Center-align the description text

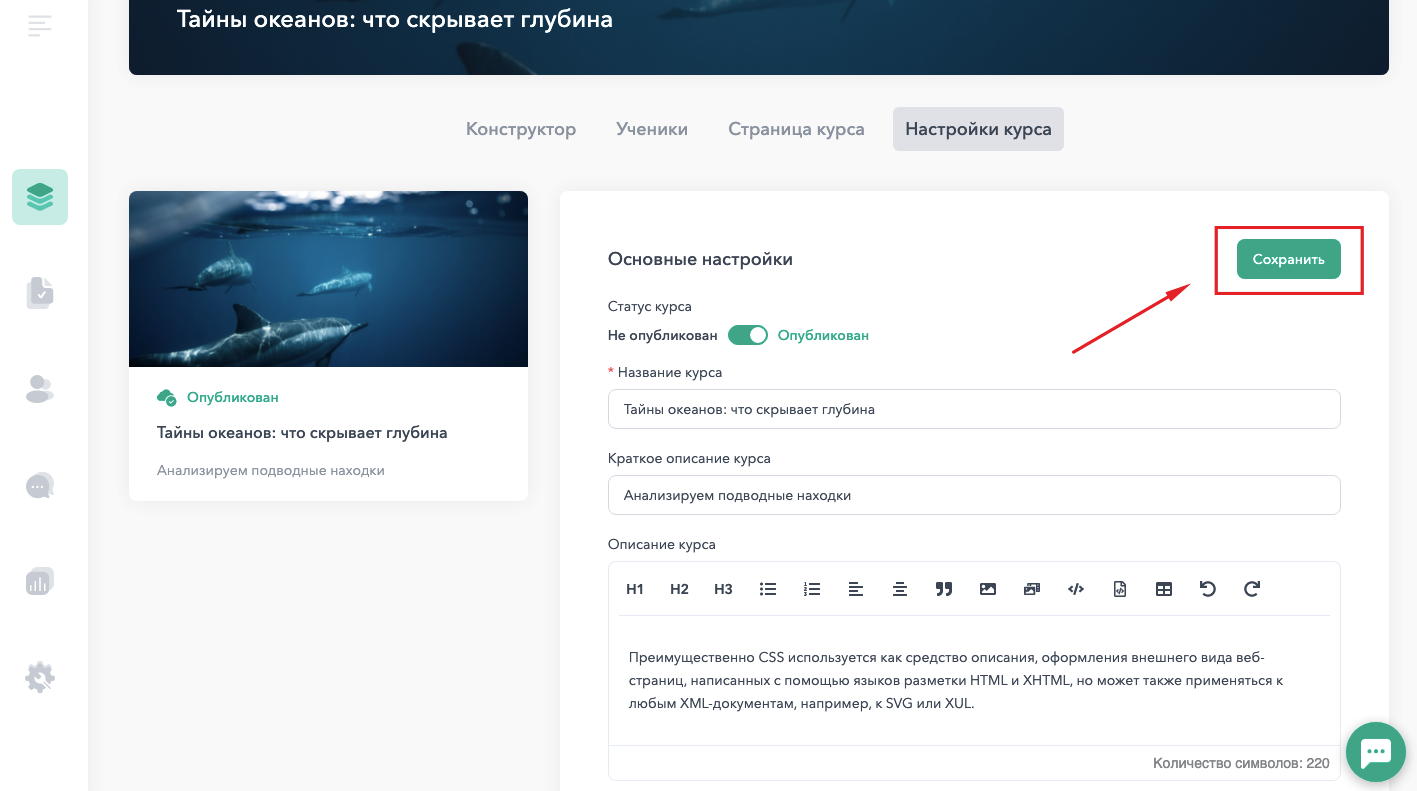tap(900, 589)
